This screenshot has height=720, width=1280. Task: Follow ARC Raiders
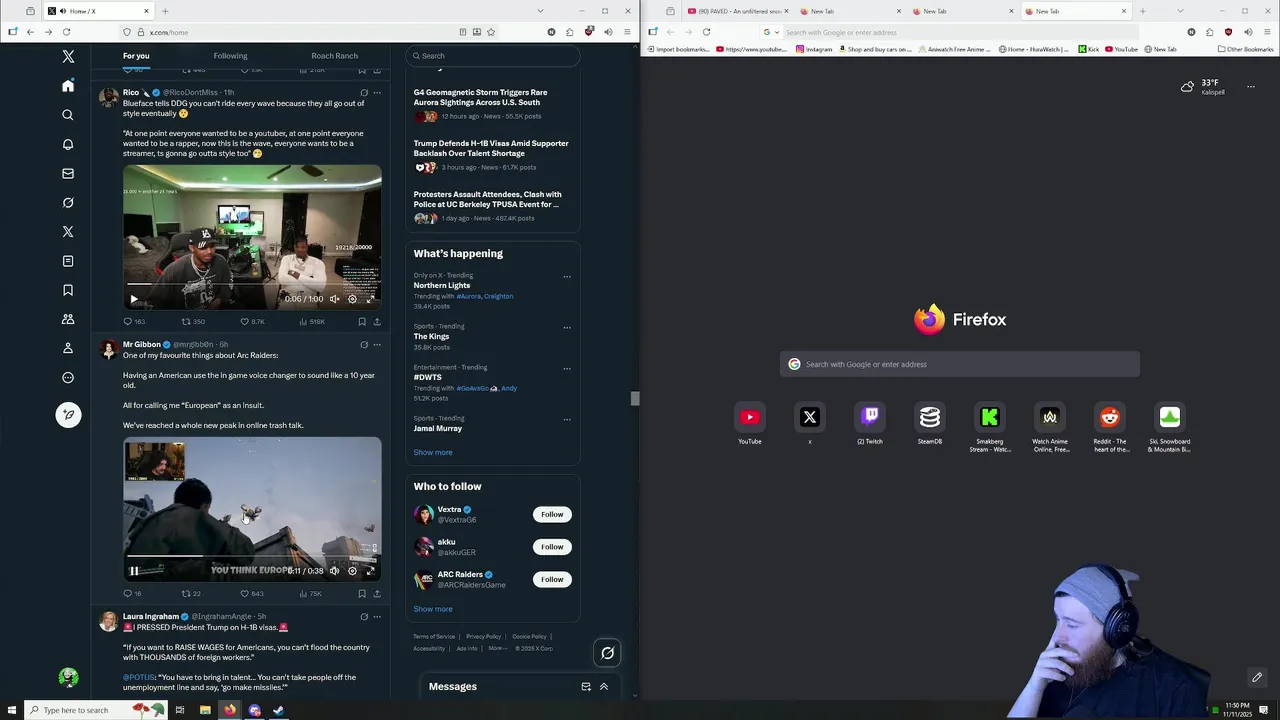(552, 579)
